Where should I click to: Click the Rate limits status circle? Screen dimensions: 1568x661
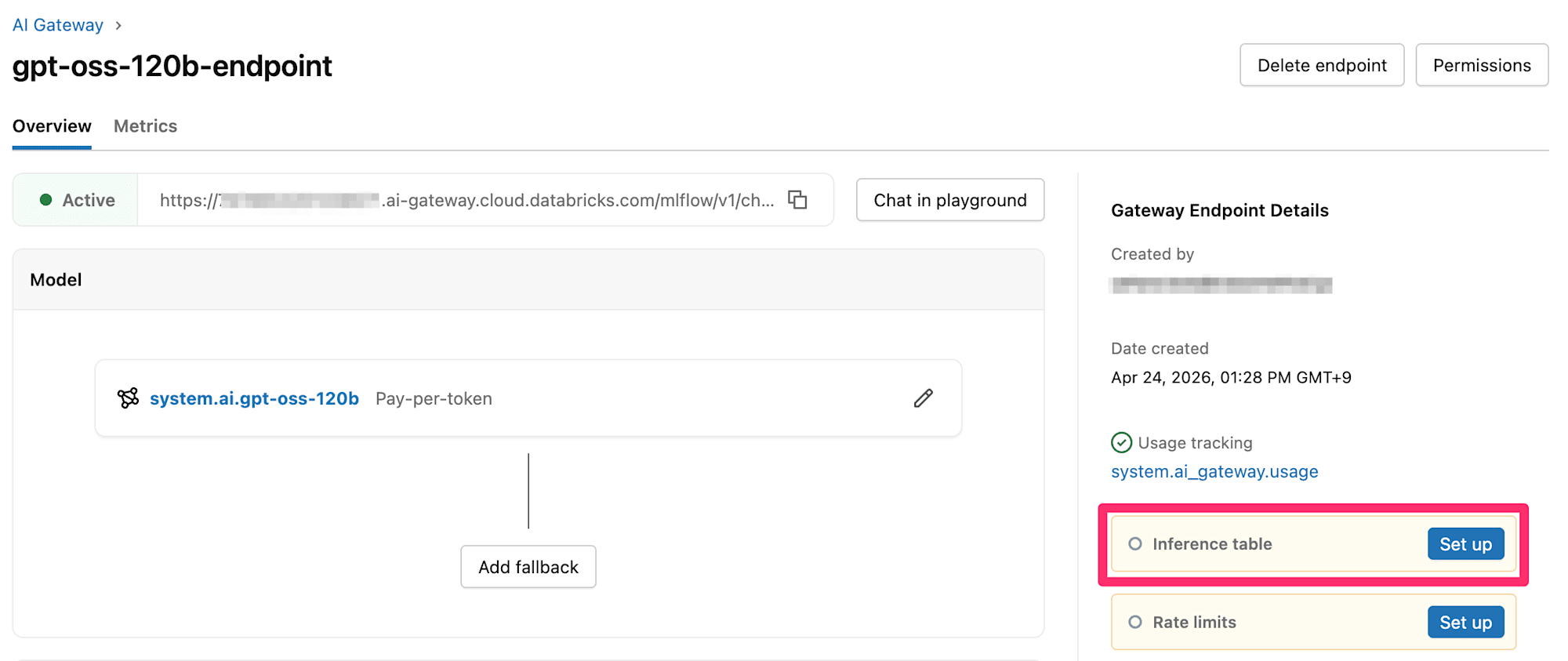(x=1134, y=622)
